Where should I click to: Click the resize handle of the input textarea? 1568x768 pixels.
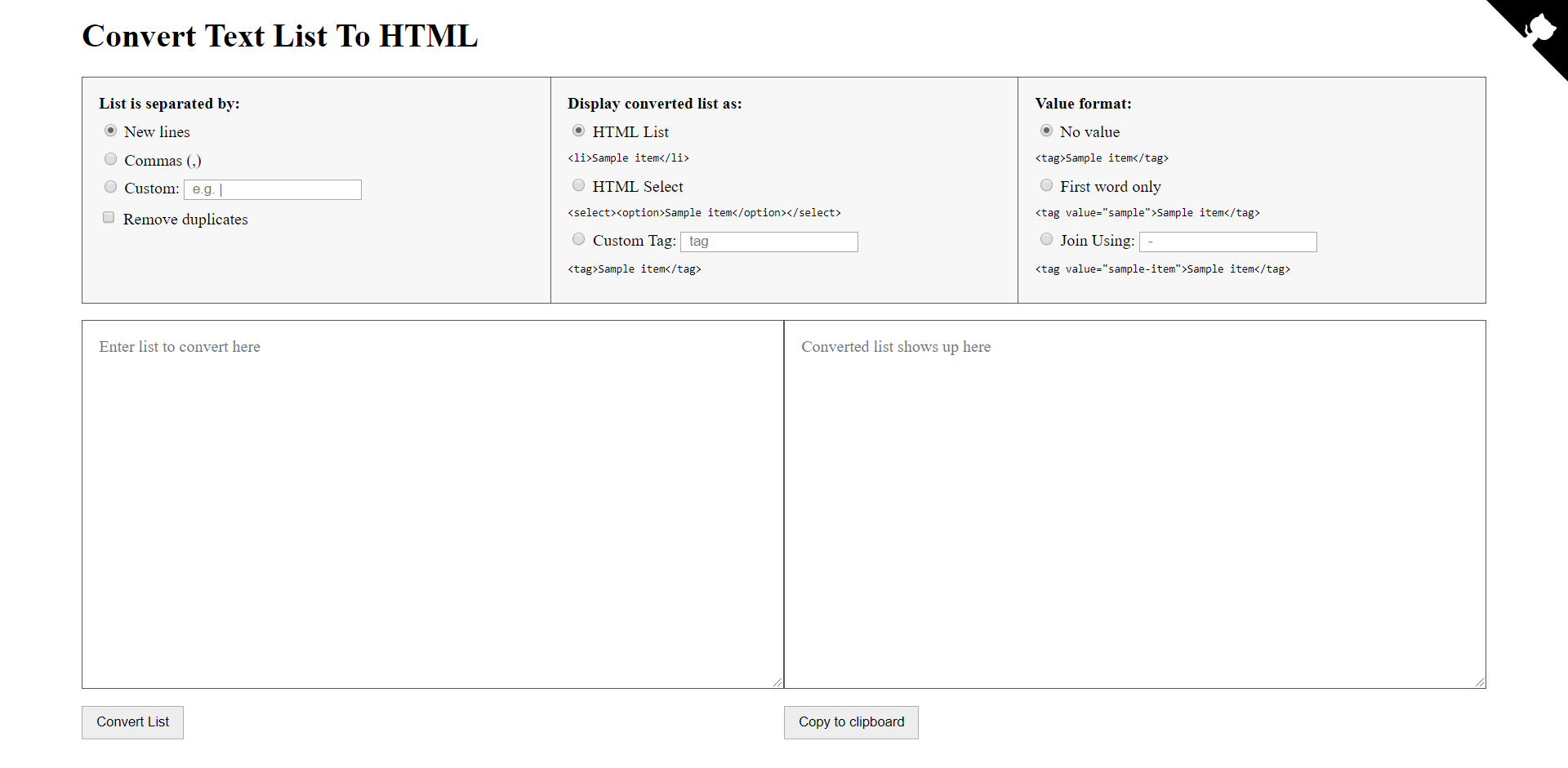[x=777, y=681]
